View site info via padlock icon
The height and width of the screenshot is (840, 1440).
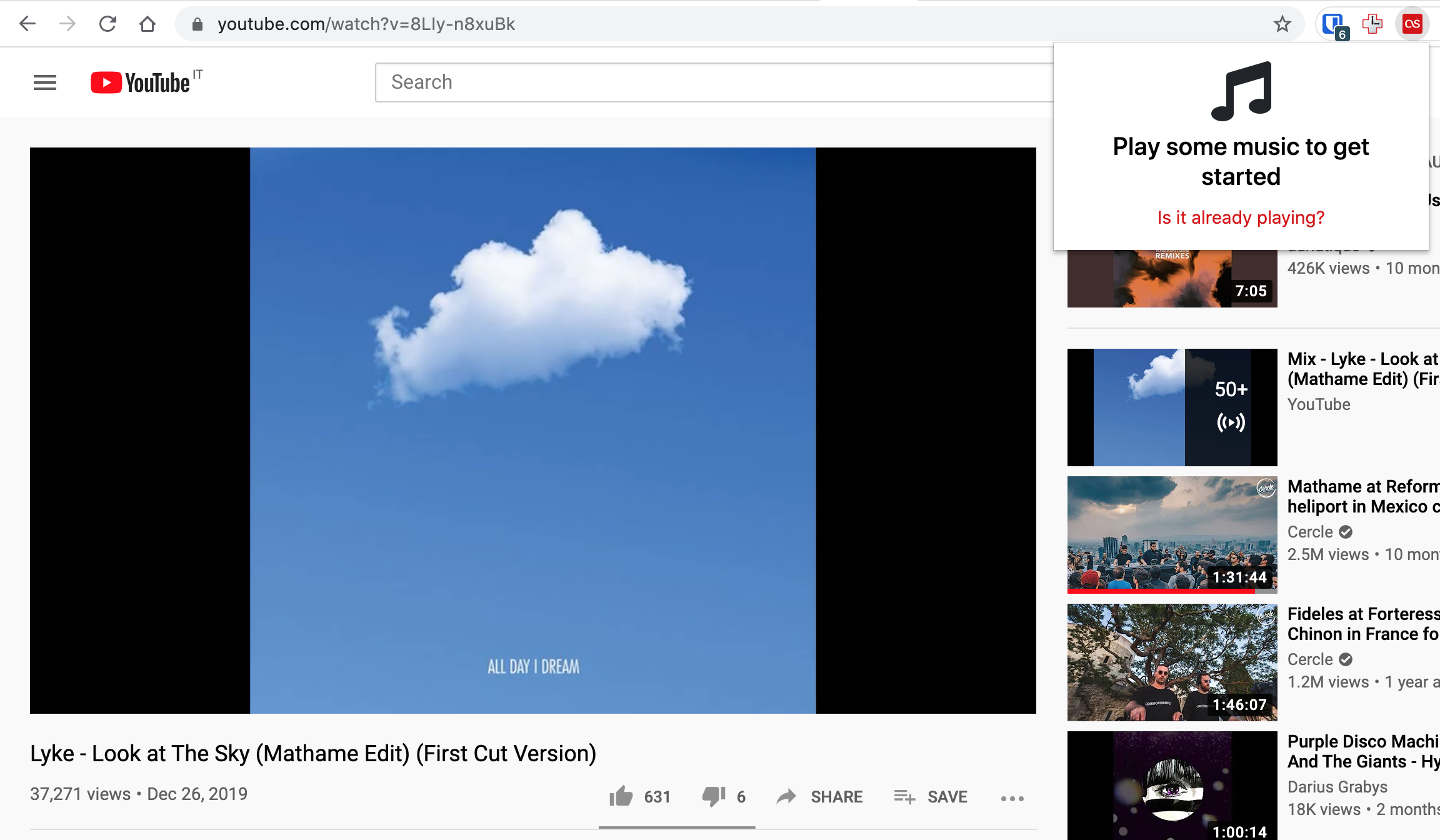pyautogui.click(x=197, y=24)
